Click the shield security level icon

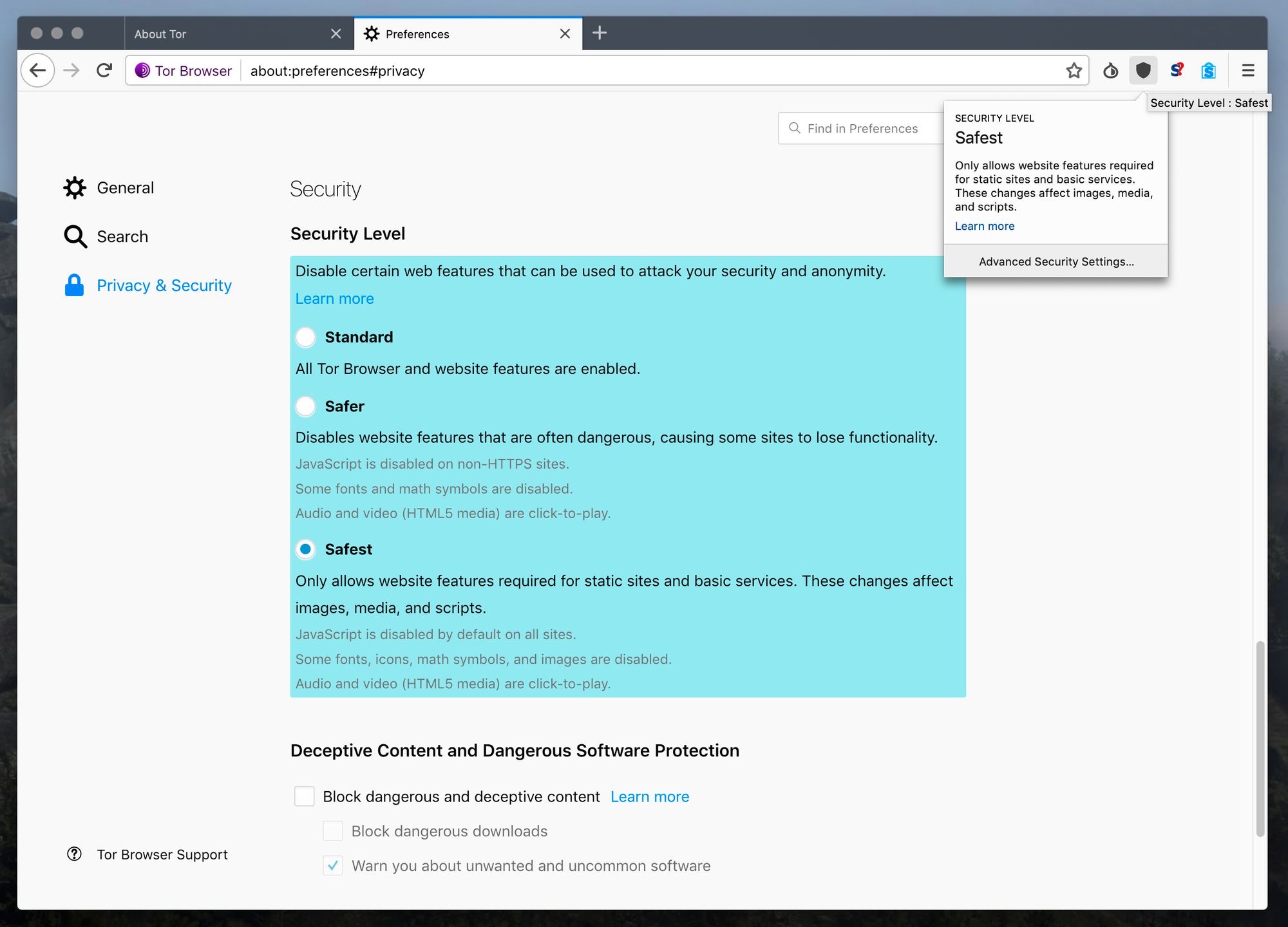point(1143,71)
